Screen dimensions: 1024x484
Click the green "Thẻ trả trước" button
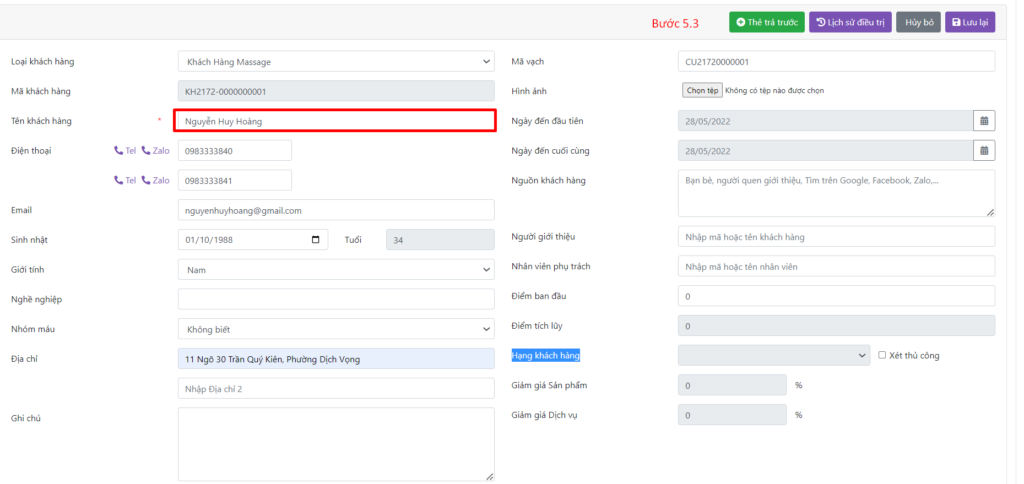pos(766,22)
